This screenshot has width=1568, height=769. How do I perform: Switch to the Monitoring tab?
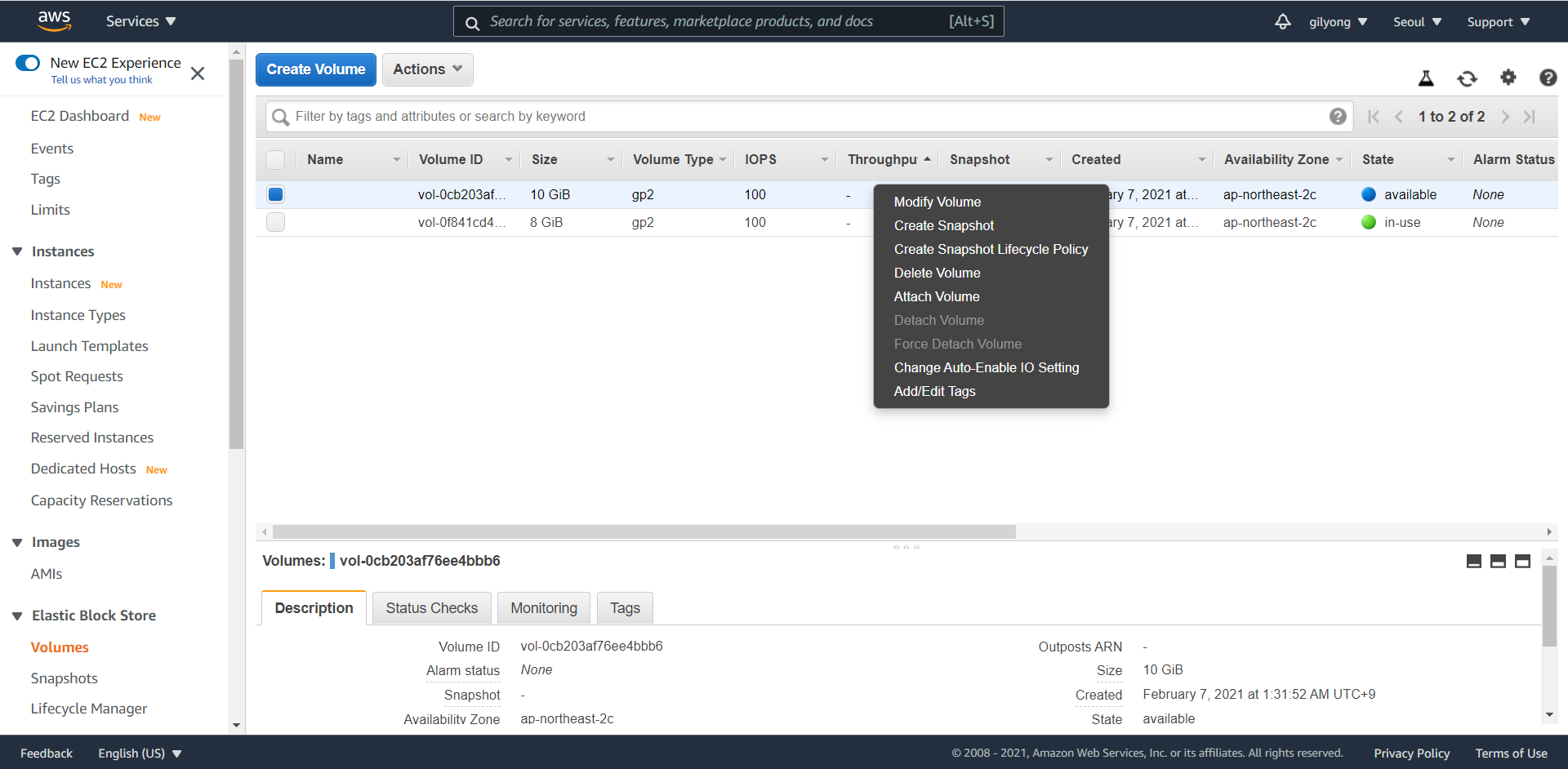pos(544,608)
